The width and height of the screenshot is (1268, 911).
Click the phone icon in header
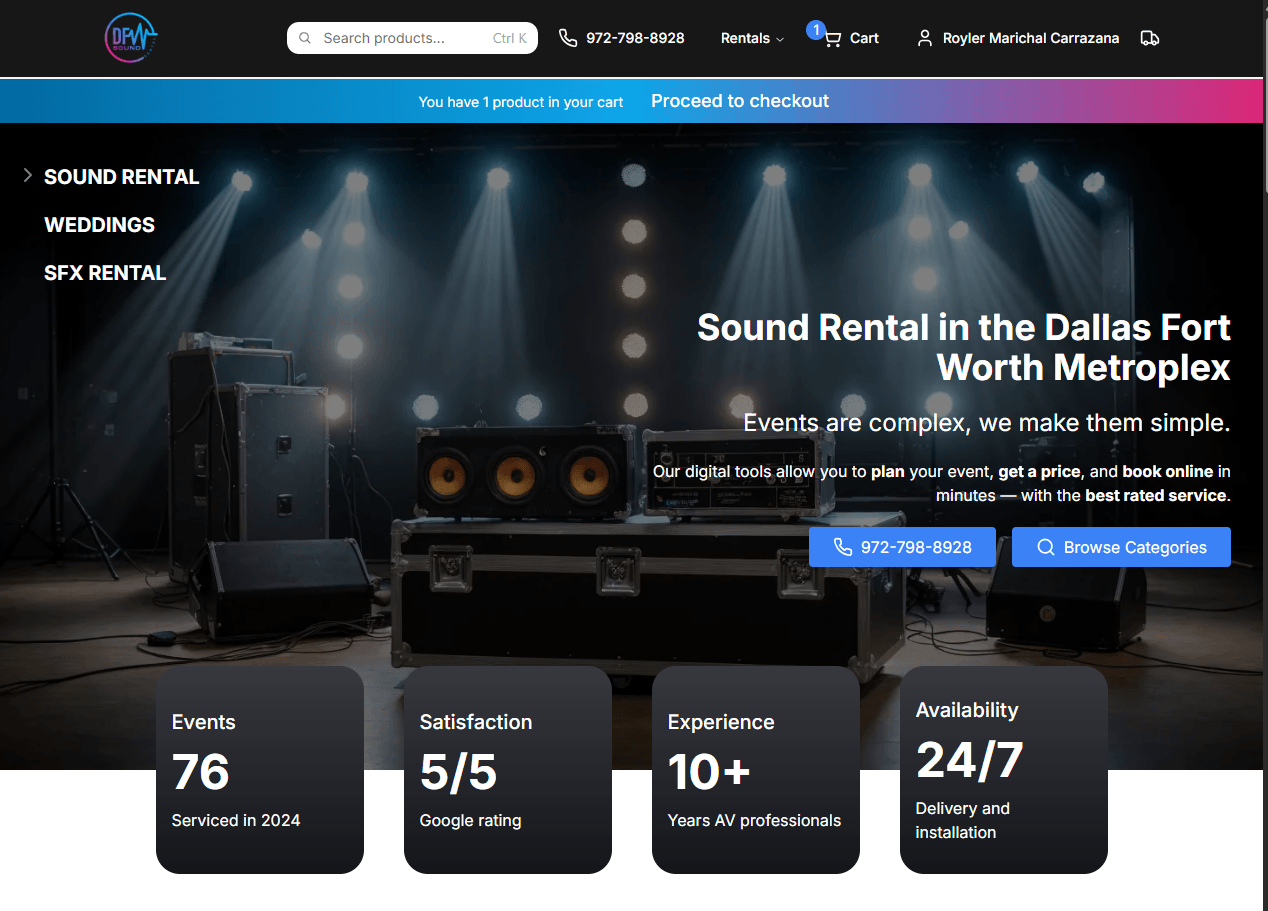pyautogui.click(x=568, y=38)
